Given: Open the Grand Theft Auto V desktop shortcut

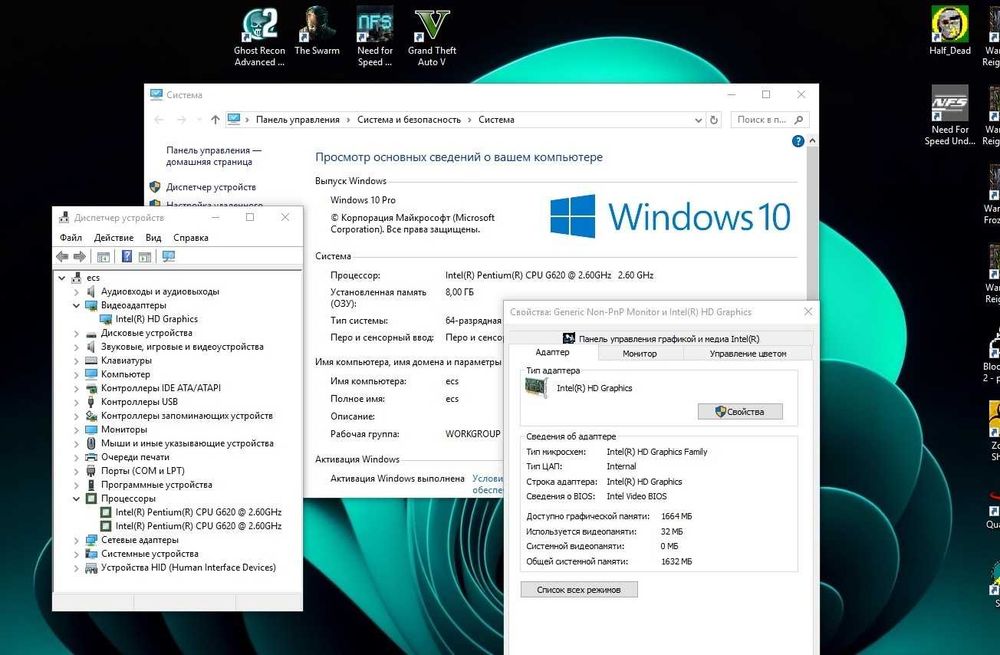Looking at the screenshot, I should pos(432,37).
